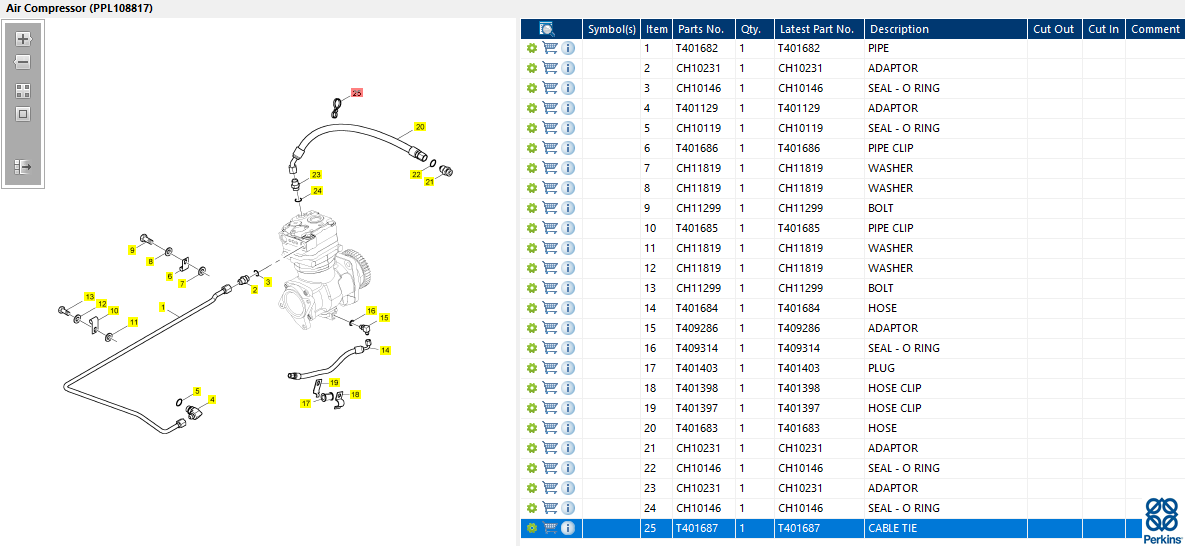The image size is (1185, 546).
Task: Click the single-square fit view tool
Action: 23,114
